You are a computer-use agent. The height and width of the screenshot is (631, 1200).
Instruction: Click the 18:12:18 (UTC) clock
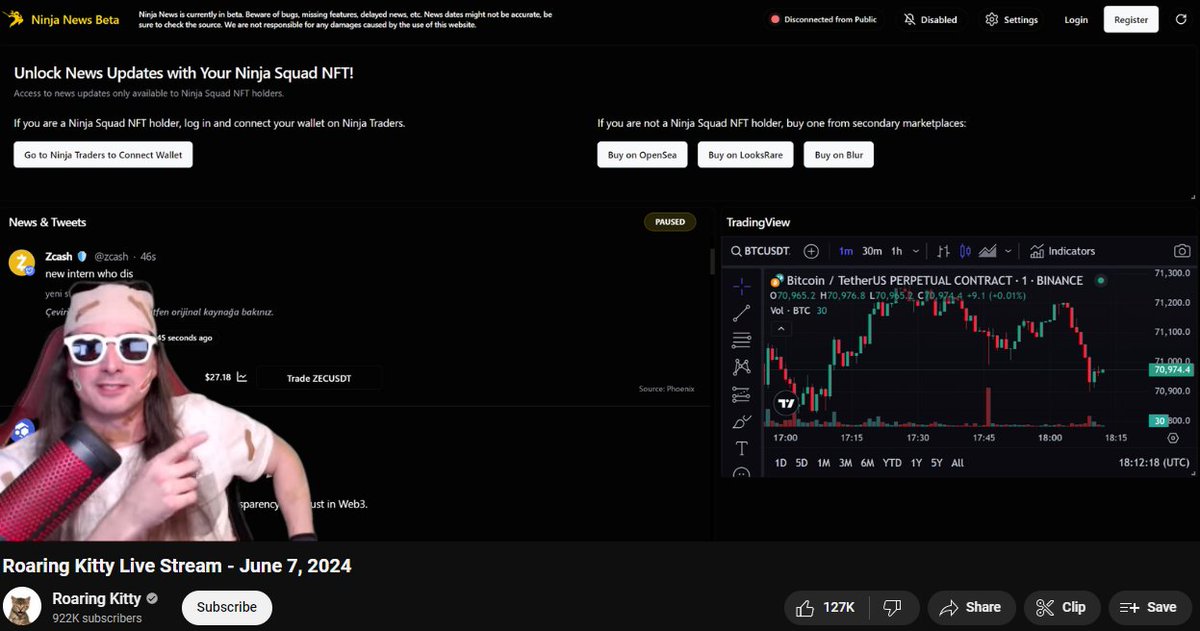coord(1155,463)
